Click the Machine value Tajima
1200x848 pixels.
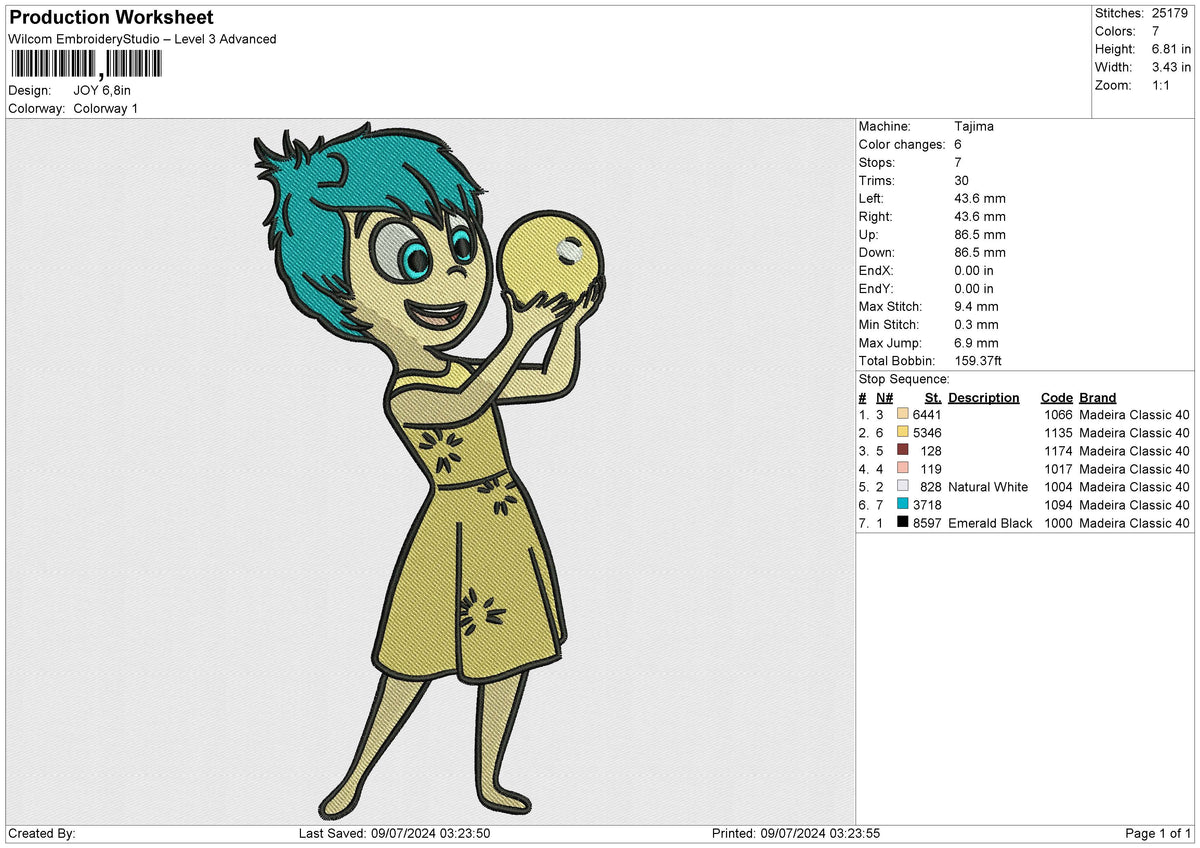(x=974, y=126)
